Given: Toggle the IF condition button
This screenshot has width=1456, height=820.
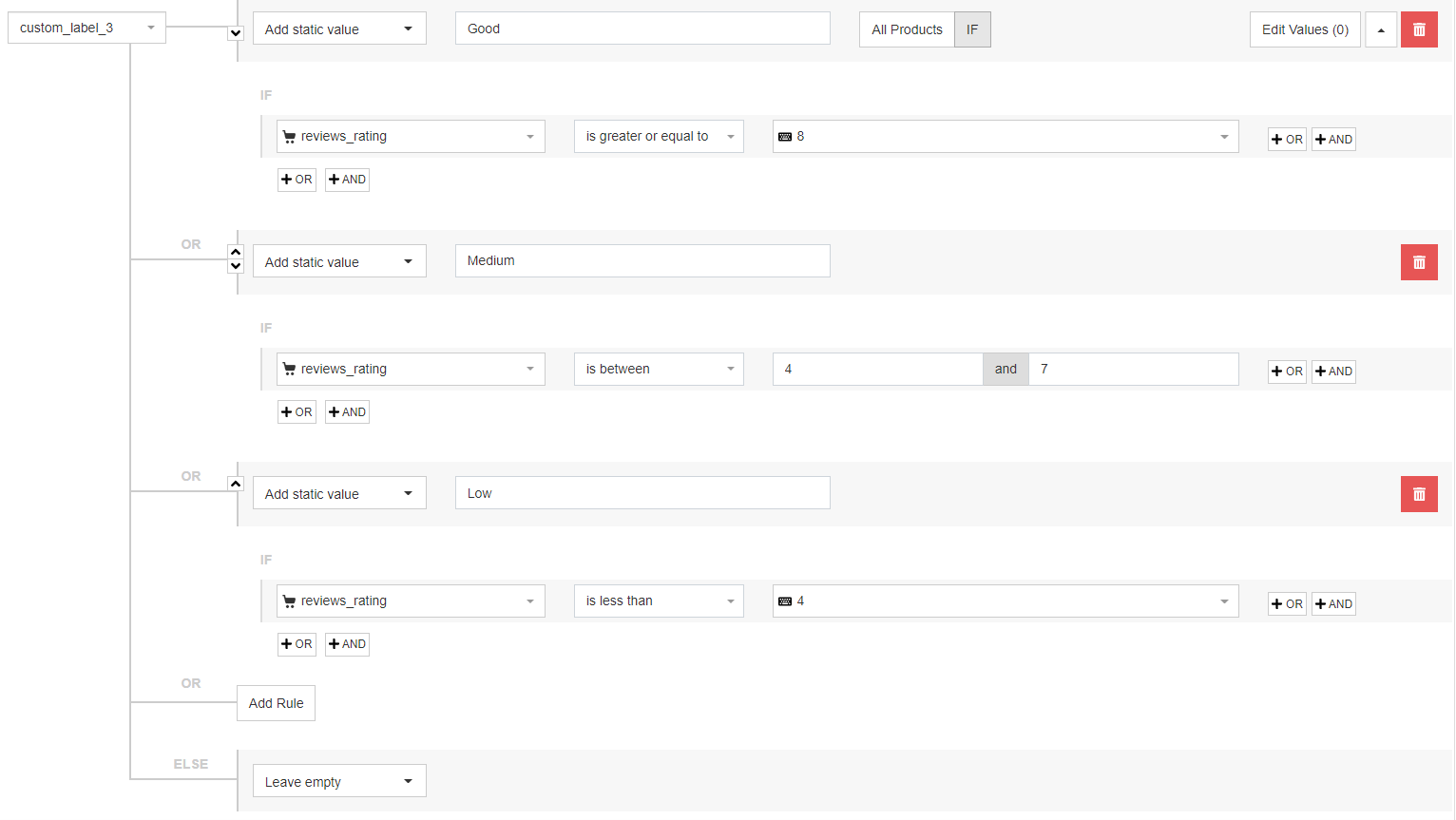Looking at the screenshot, I should [972, 29].
